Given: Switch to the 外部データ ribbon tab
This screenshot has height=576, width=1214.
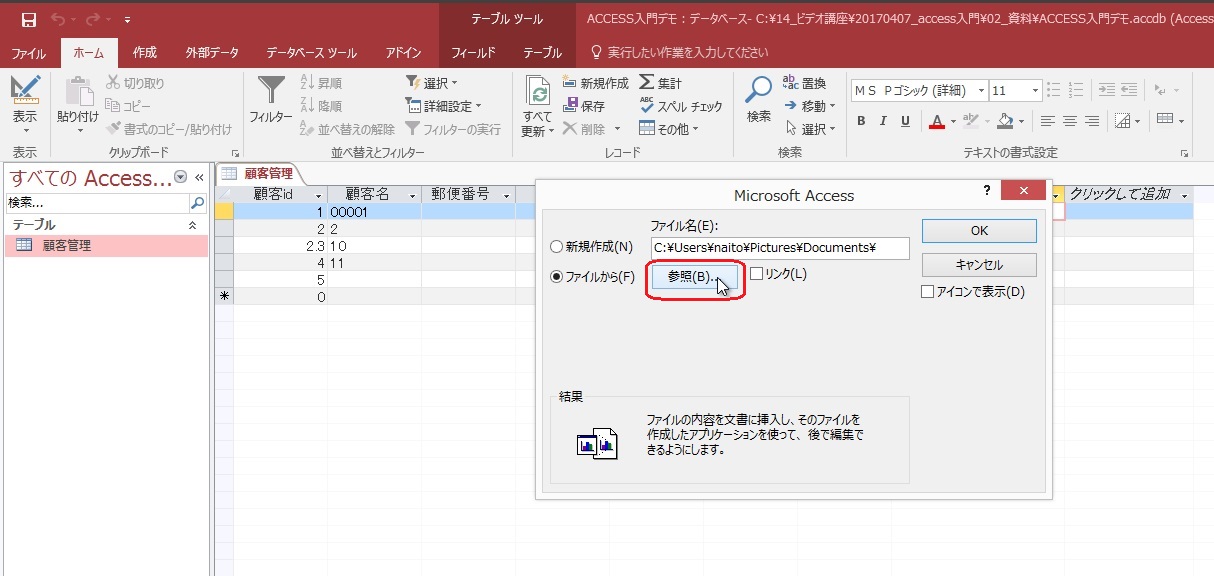Looking at the screenshot, I should (x=212, y=53).
